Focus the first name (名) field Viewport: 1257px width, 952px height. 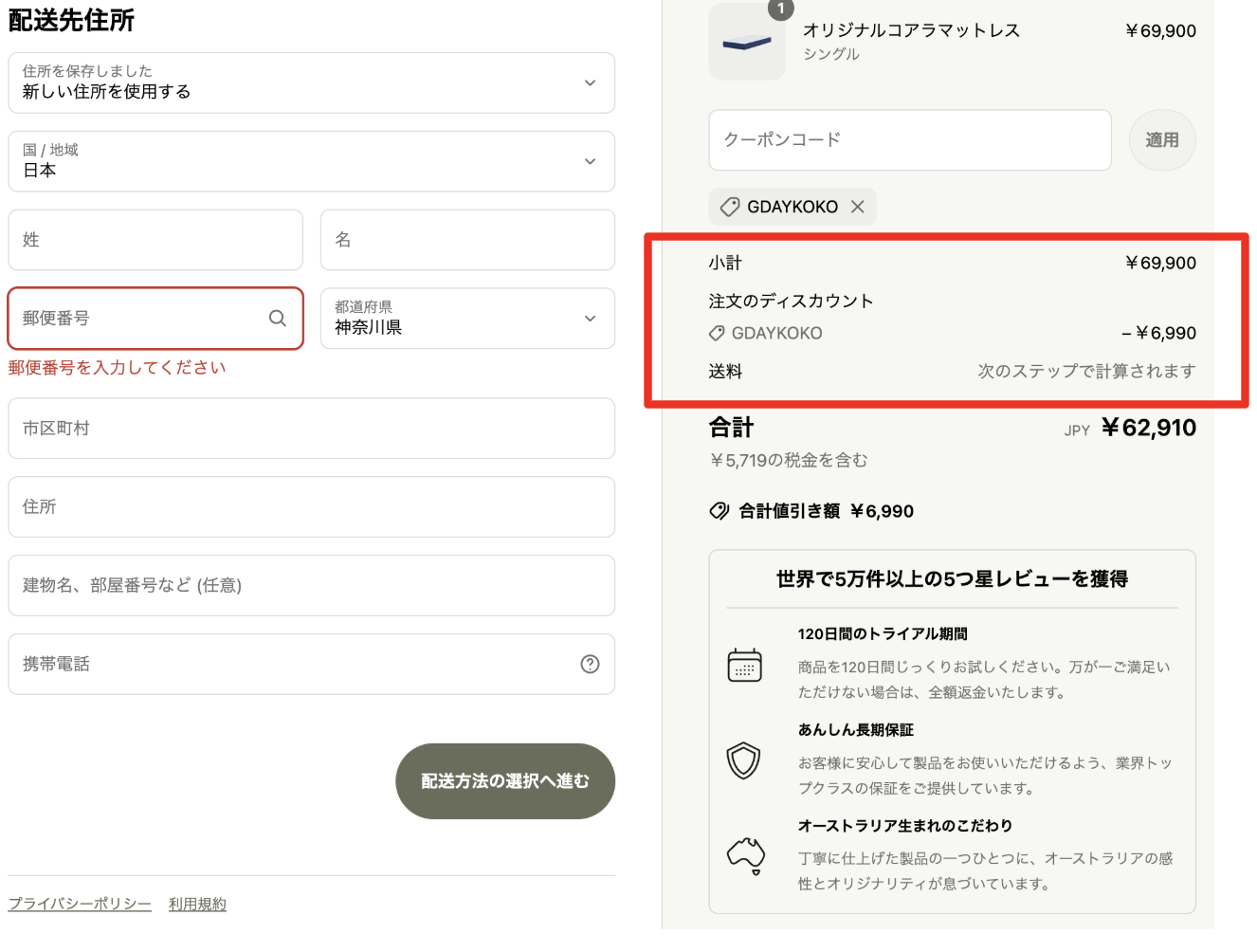(x=467, y=240)
